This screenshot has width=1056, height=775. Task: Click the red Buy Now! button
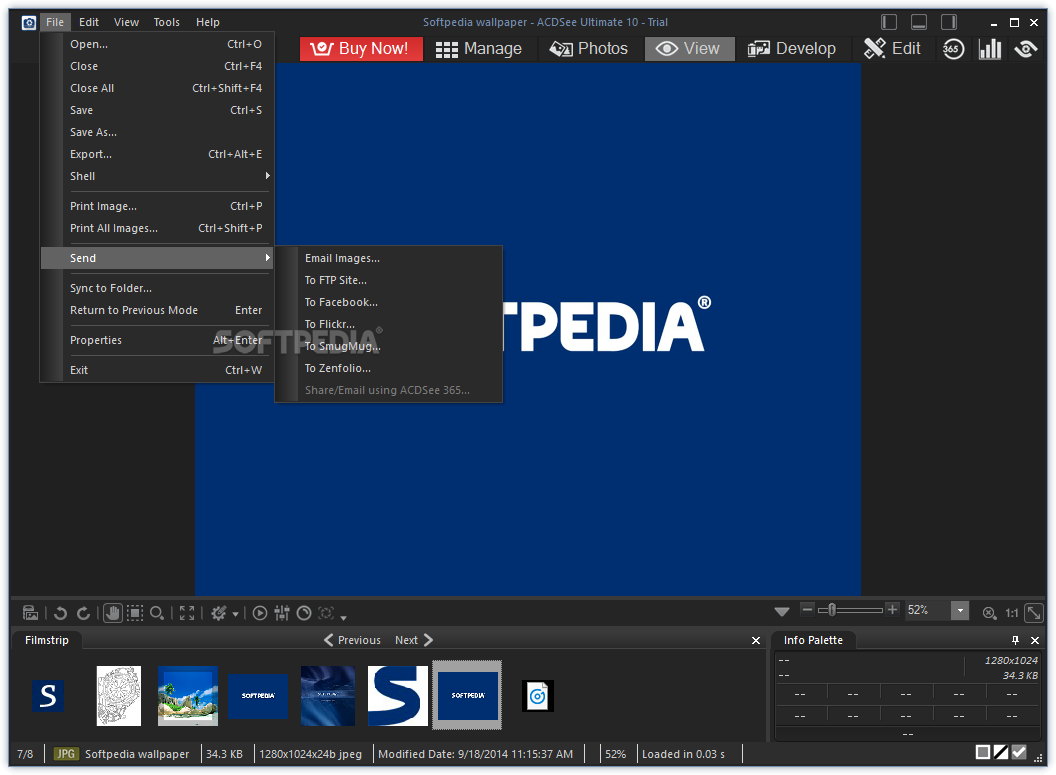361,48
